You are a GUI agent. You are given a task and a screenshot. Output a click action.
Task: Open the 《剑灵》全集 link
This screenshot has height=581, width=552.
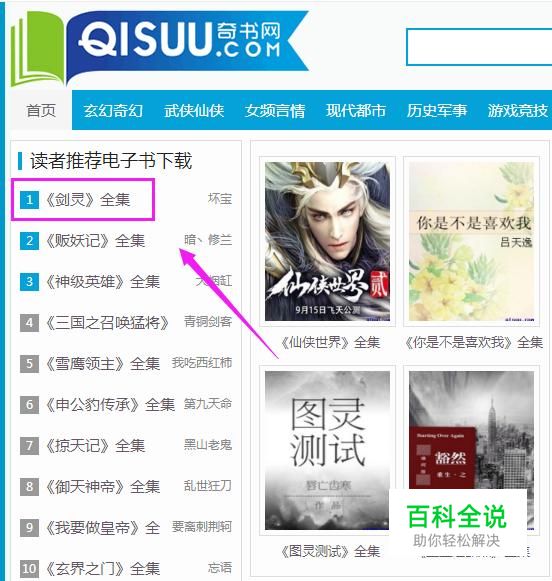(87, 200)
